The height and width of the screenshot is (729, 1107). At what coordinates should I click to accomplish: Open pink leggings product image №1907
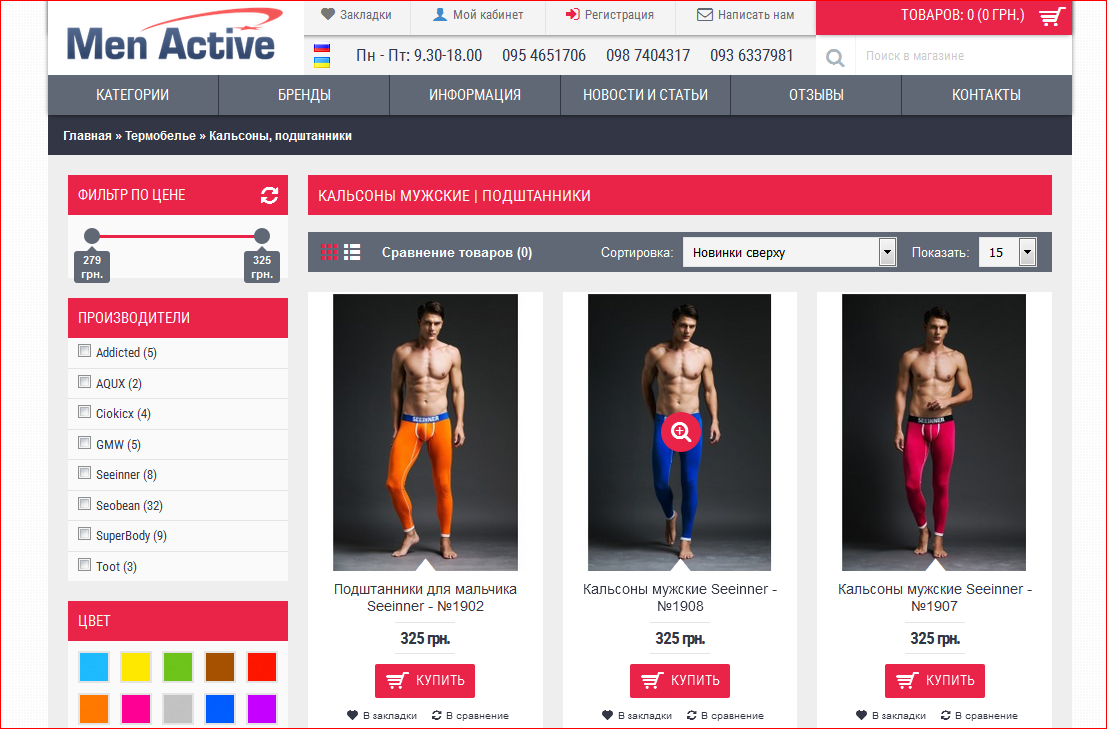coord(934,432)
